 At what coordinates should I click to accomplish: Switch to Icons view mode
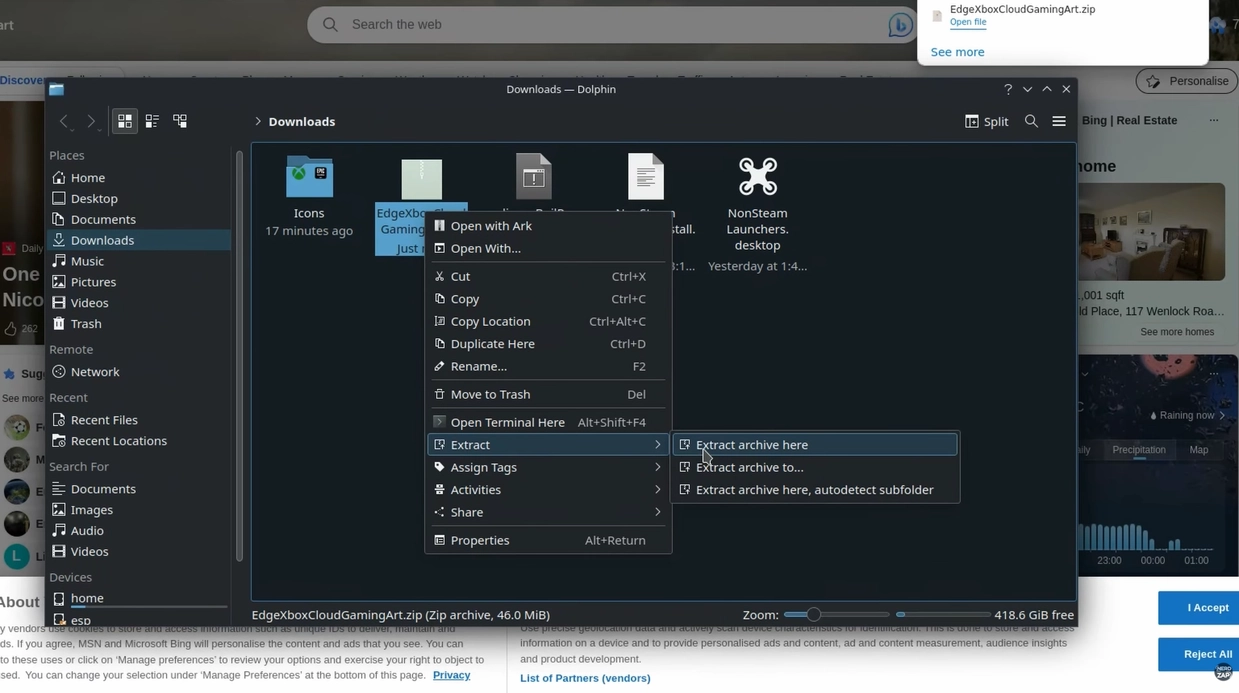click(x=125, y=121)
